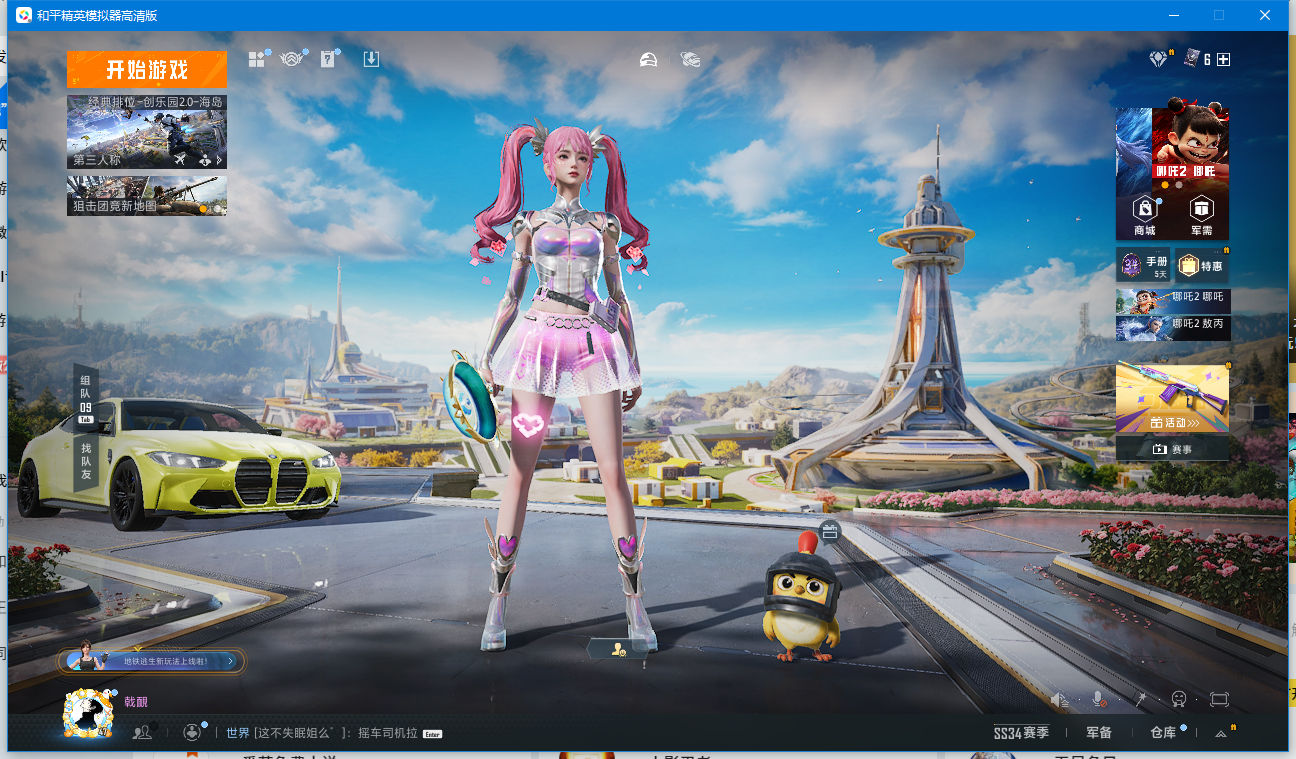Open the 经典排位 game mode selection card
The width and height of the screenshot is (1296, 759).
(147, 131)
